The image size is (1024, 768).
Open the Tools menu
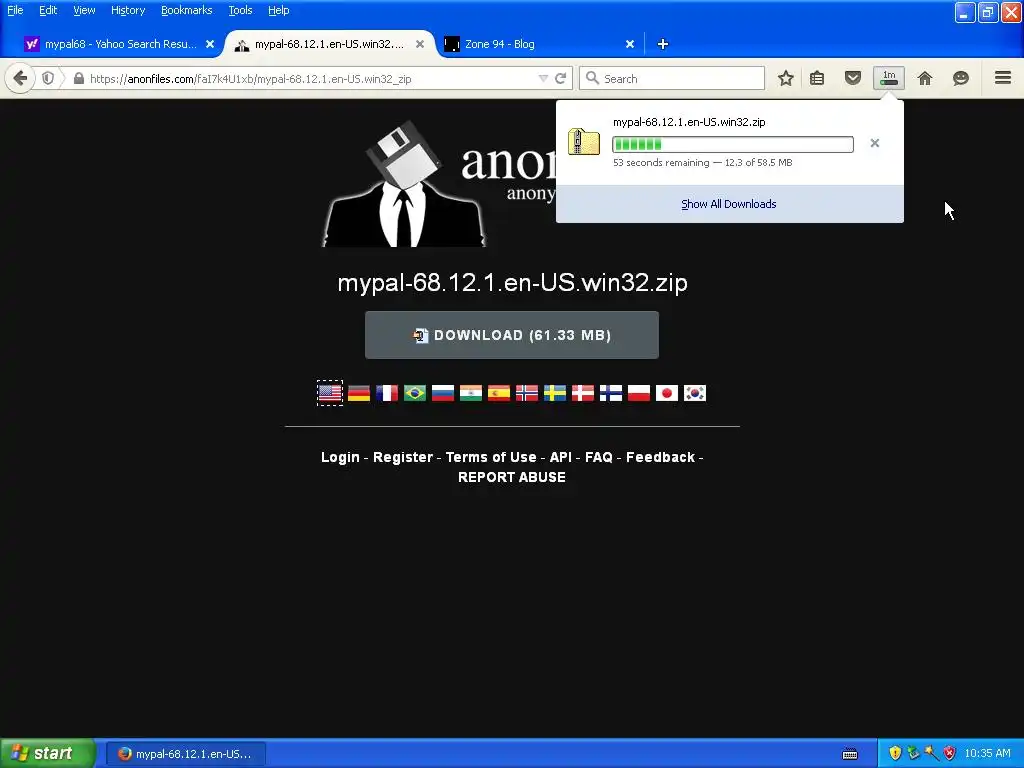click(240, 10)
